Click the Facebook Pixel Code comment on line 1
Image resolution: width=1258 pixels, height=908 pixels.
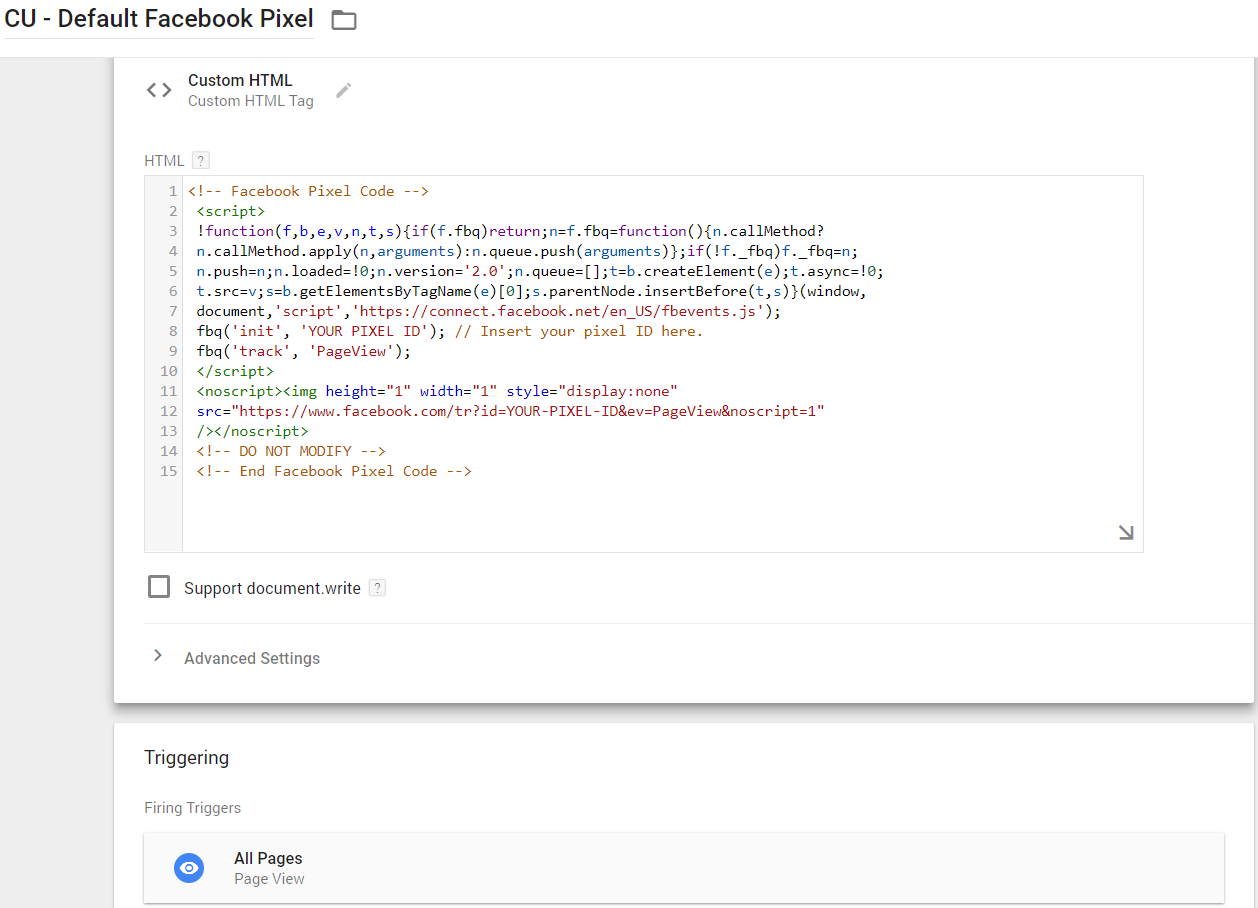308,191
